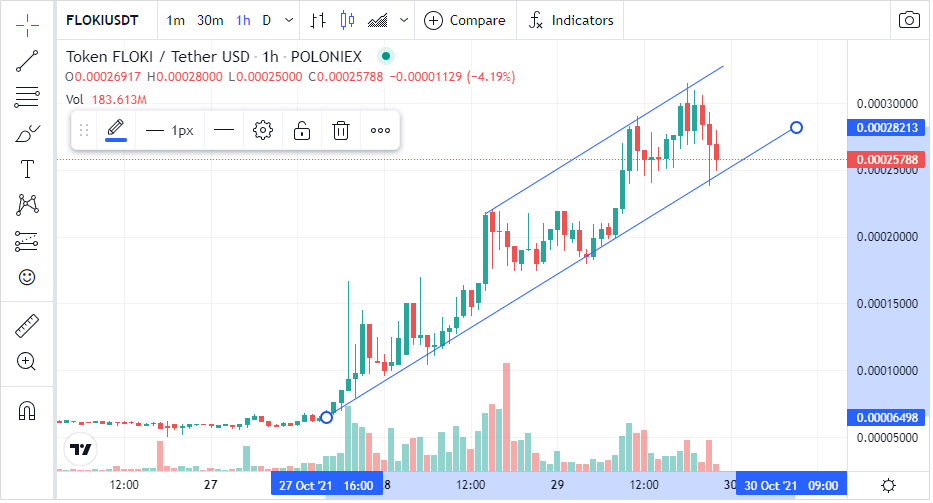Click the 0.00028213 price axis label
The image size is (933, 503).
(887, 127)
